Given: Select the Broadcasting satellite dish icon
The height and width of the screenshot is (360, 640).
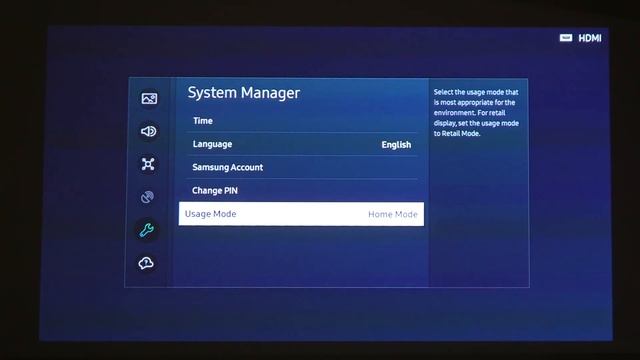Looking at the screenshot, I should point(147,197).
